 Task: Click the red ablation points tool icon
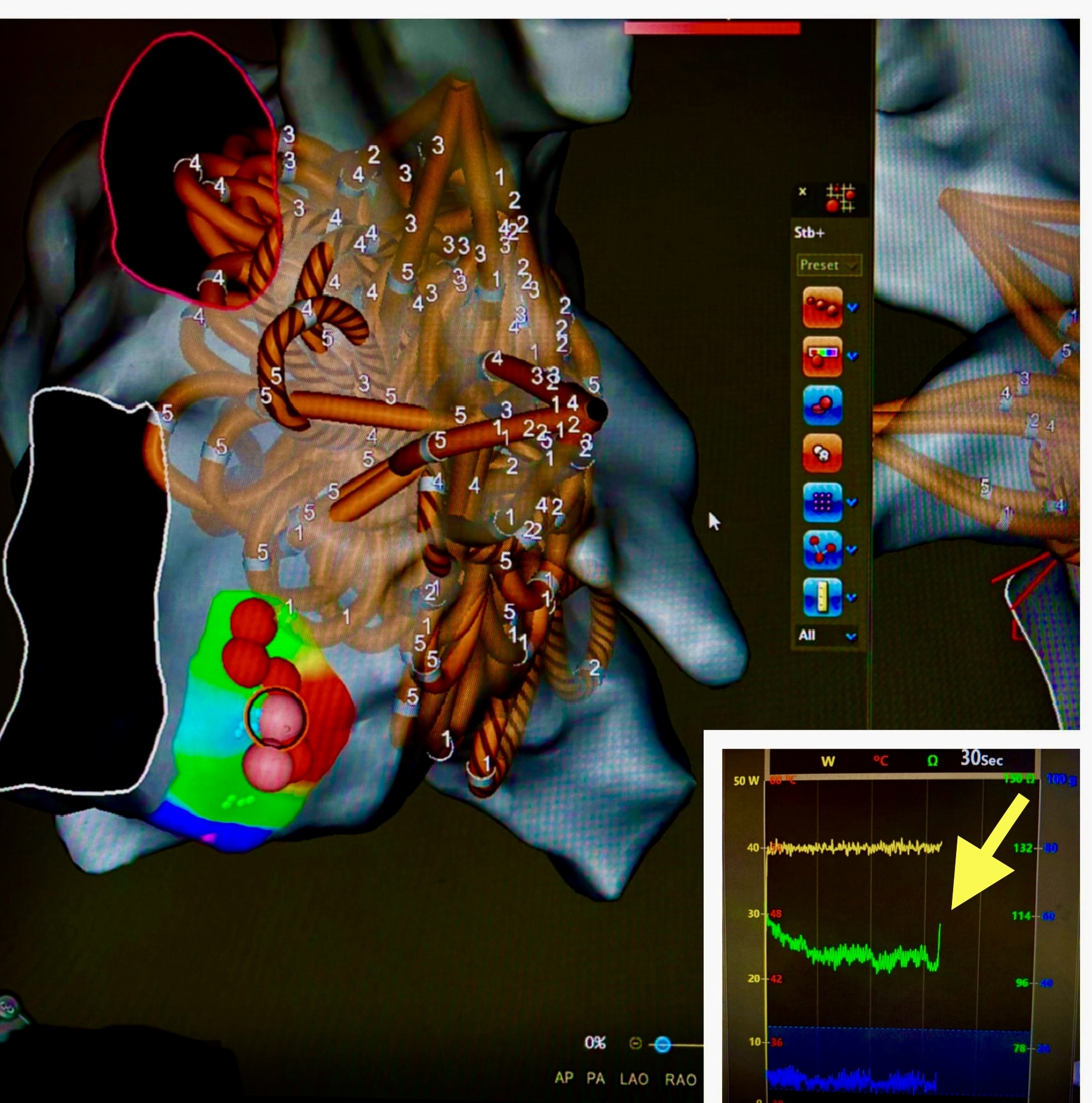(x=822, y=307)
